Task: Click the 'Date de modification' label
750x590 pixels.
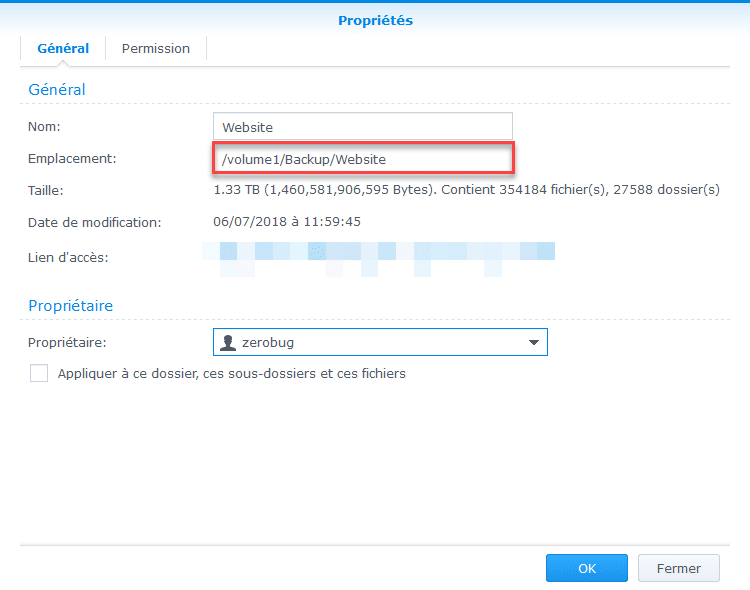Action: pos(95,222)
